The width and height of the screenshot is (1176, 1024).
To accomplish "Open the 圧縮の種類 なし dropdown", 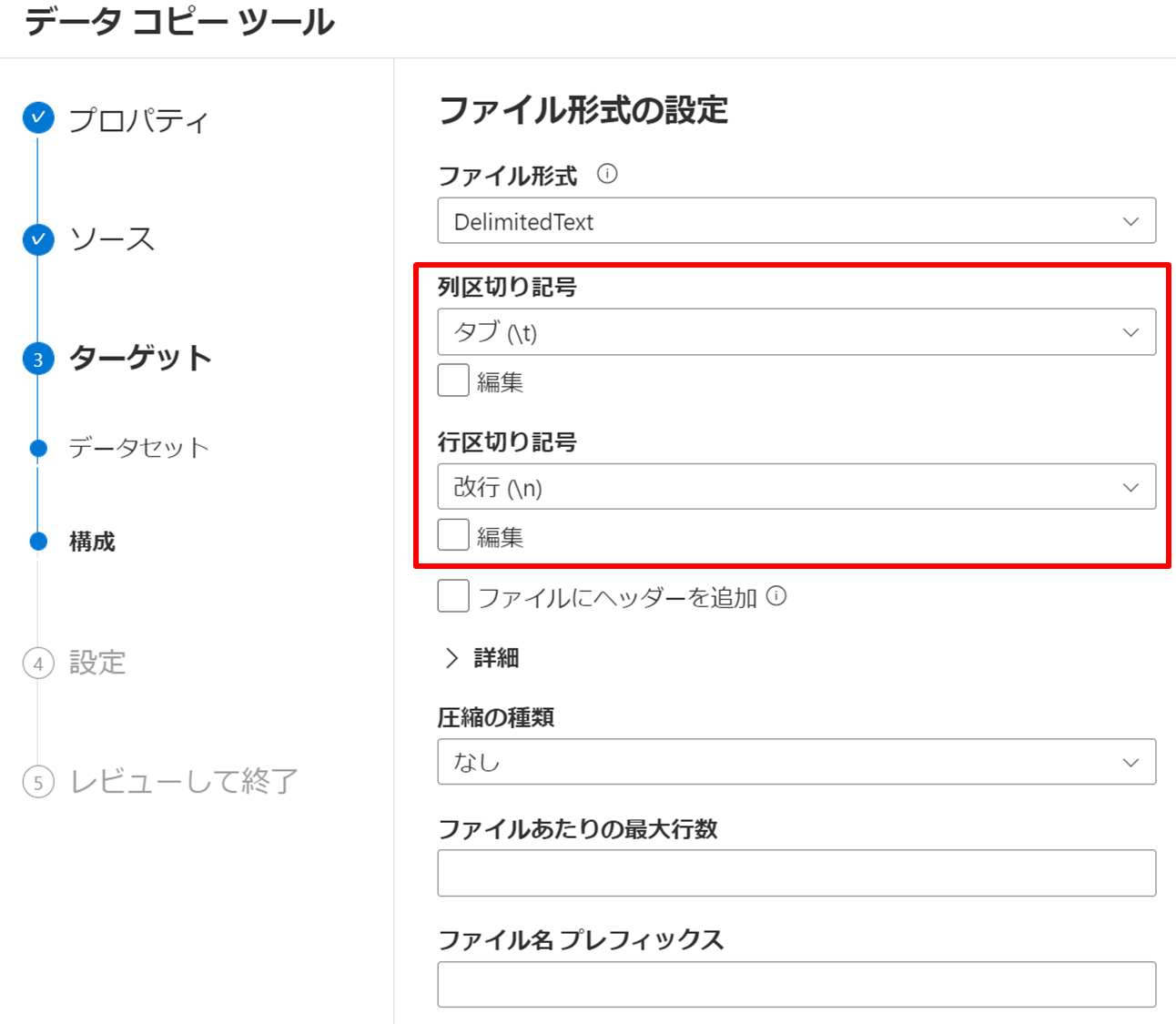I will pos(796,762).
